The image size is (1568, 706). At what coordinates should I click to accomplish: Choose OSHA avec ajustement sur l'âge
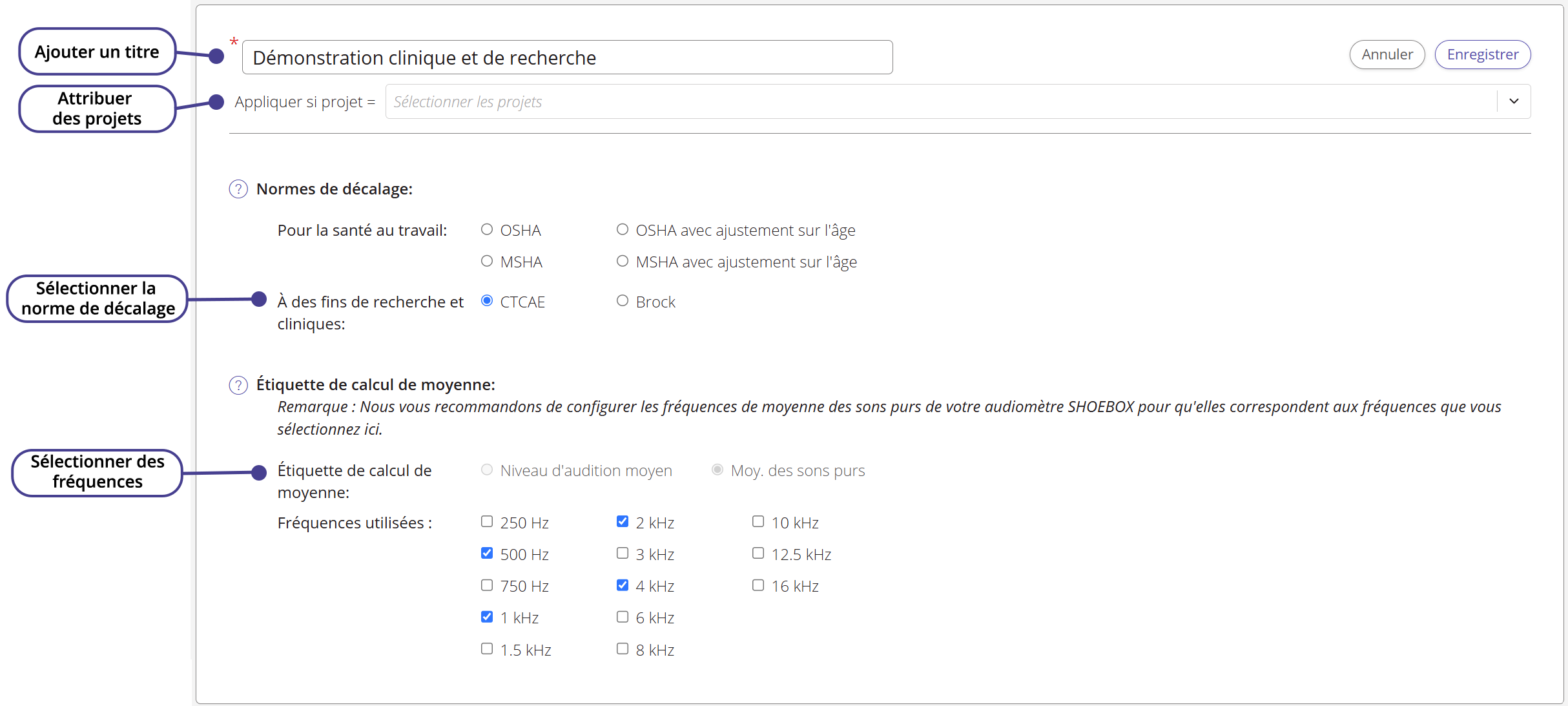tap(623, 229)
